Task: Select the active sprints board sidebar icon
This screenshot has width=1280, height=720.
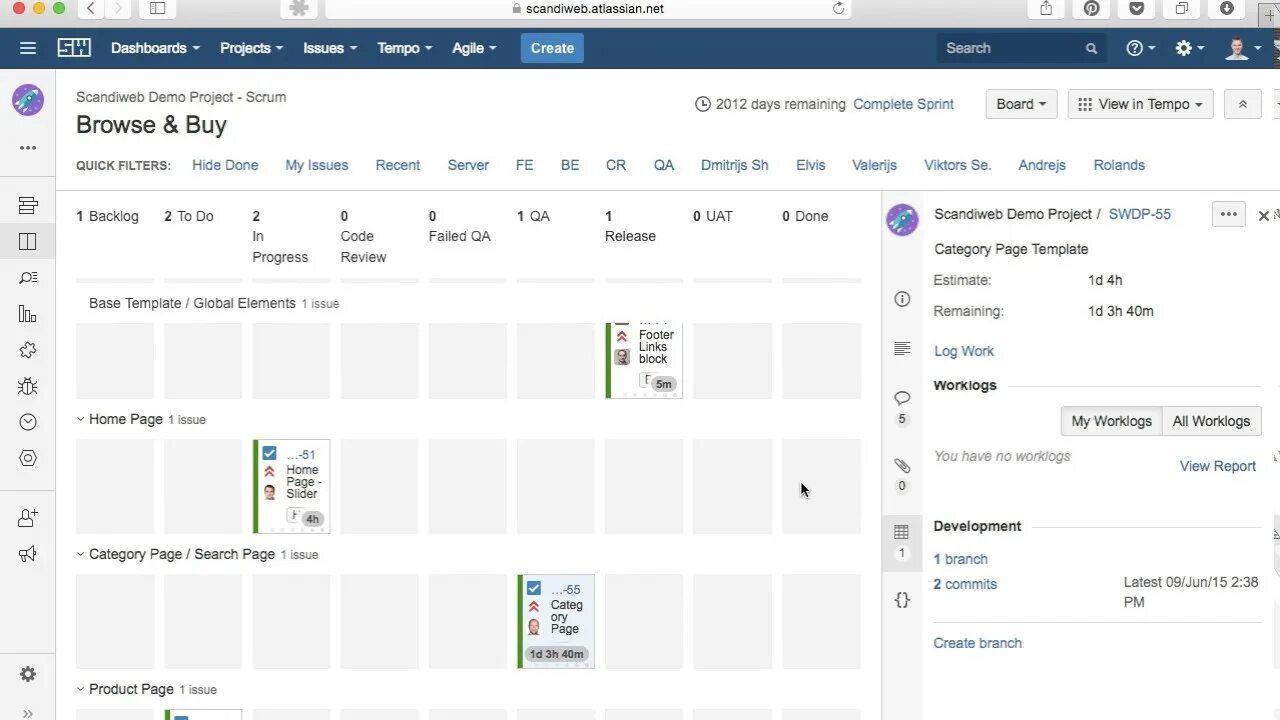Action: (28, 241)
